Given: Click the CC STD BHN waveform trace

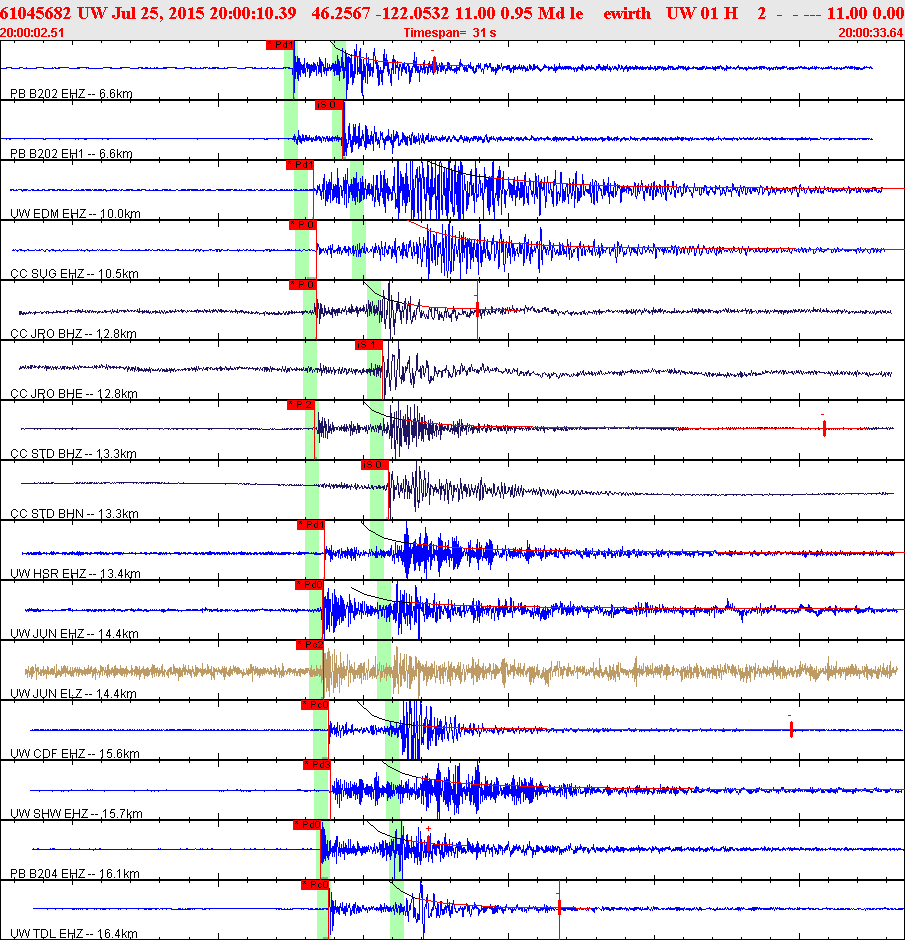Looking at the screenshot, I should point(457,488).
